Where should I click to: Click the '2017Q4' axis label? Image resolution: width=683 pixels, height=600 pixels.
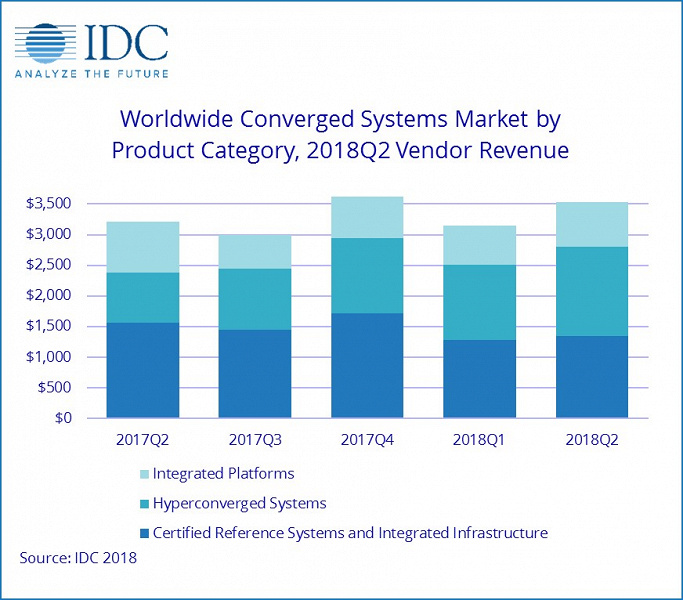point(367,440)
